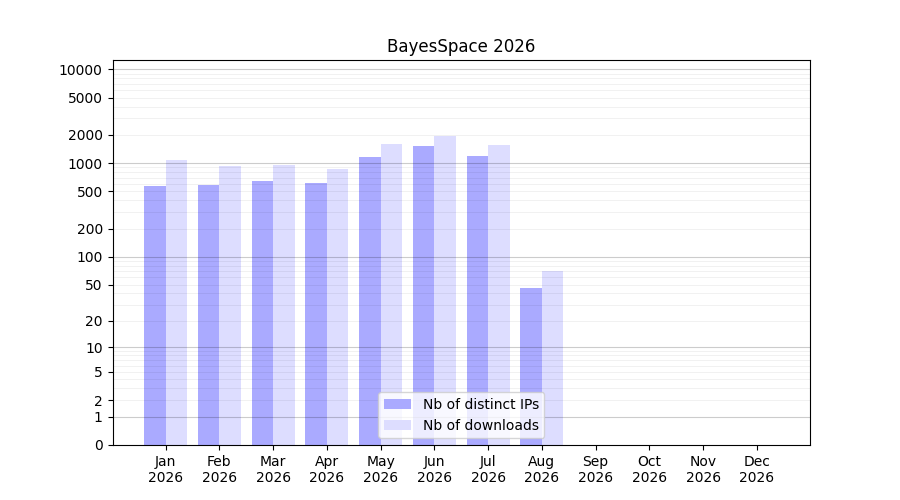Click the Jan 2026 distinct IPs bar
The image size is (900, 500).
click(x=155, y=316)
